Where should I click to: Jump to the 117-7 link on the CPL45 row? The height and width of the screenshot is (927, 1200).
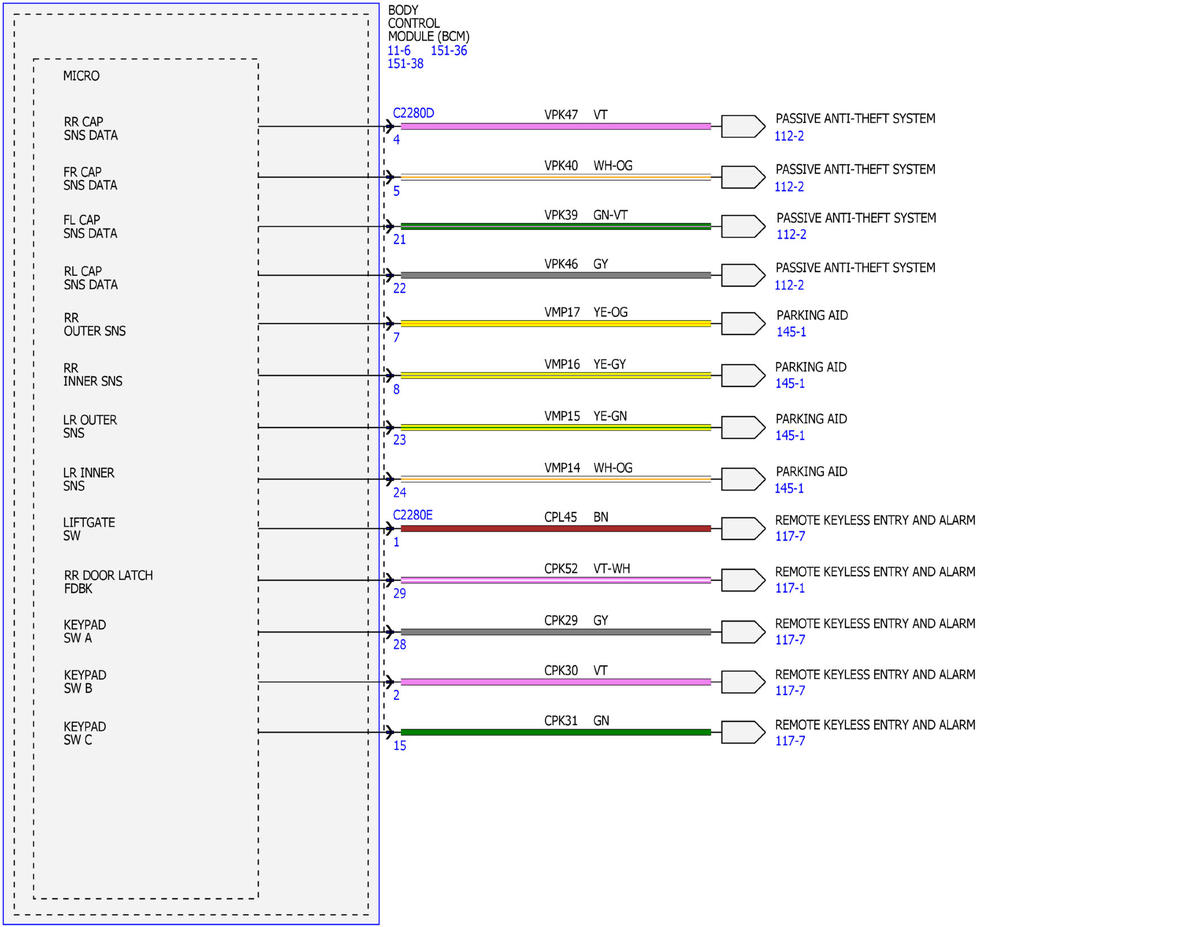pos(790,537)
